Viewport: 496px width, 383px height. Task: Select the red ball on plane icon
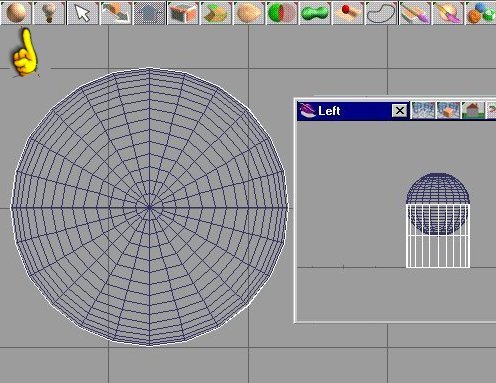348,13
